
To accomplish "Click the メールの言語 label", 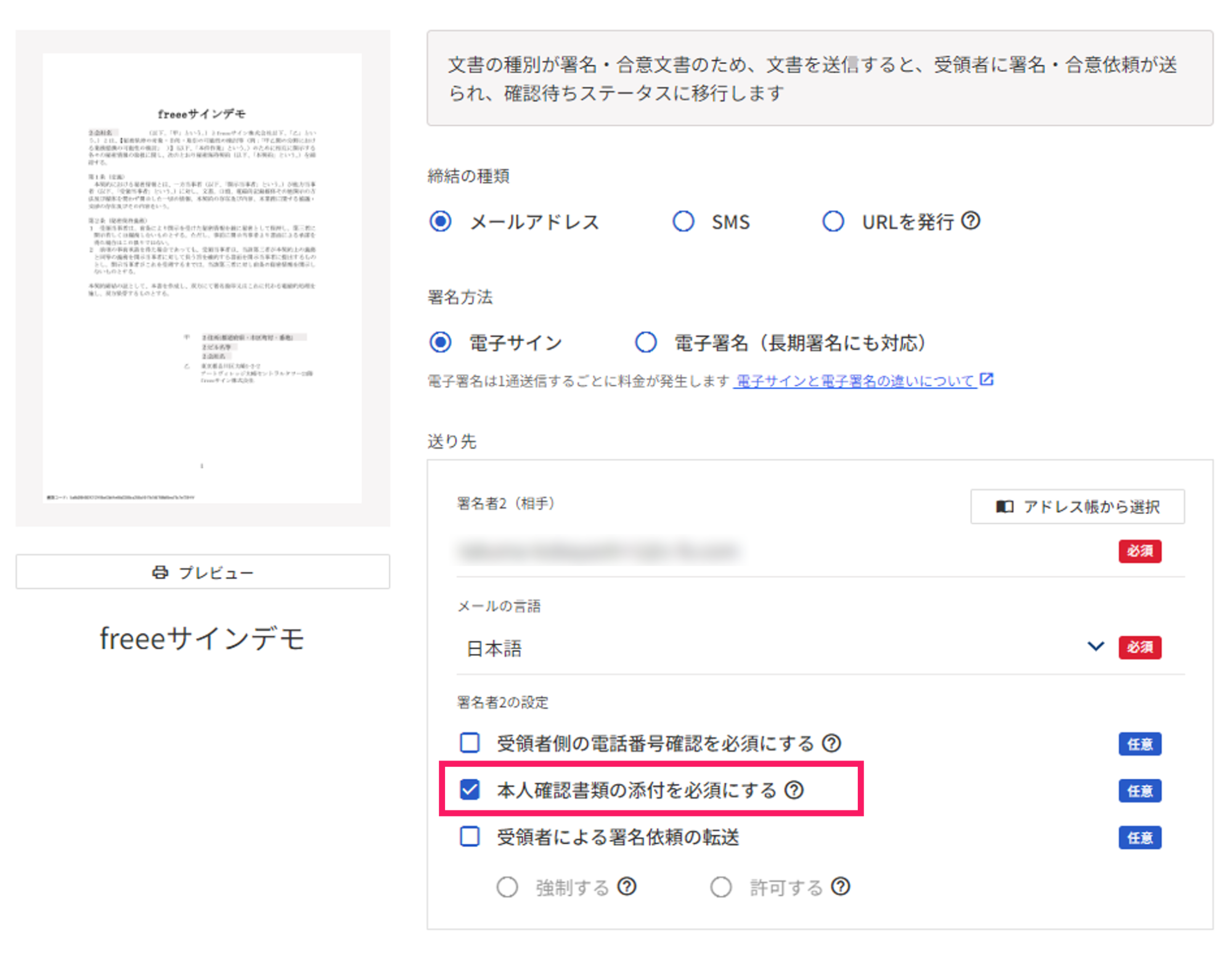I will [x=499, y=606].
